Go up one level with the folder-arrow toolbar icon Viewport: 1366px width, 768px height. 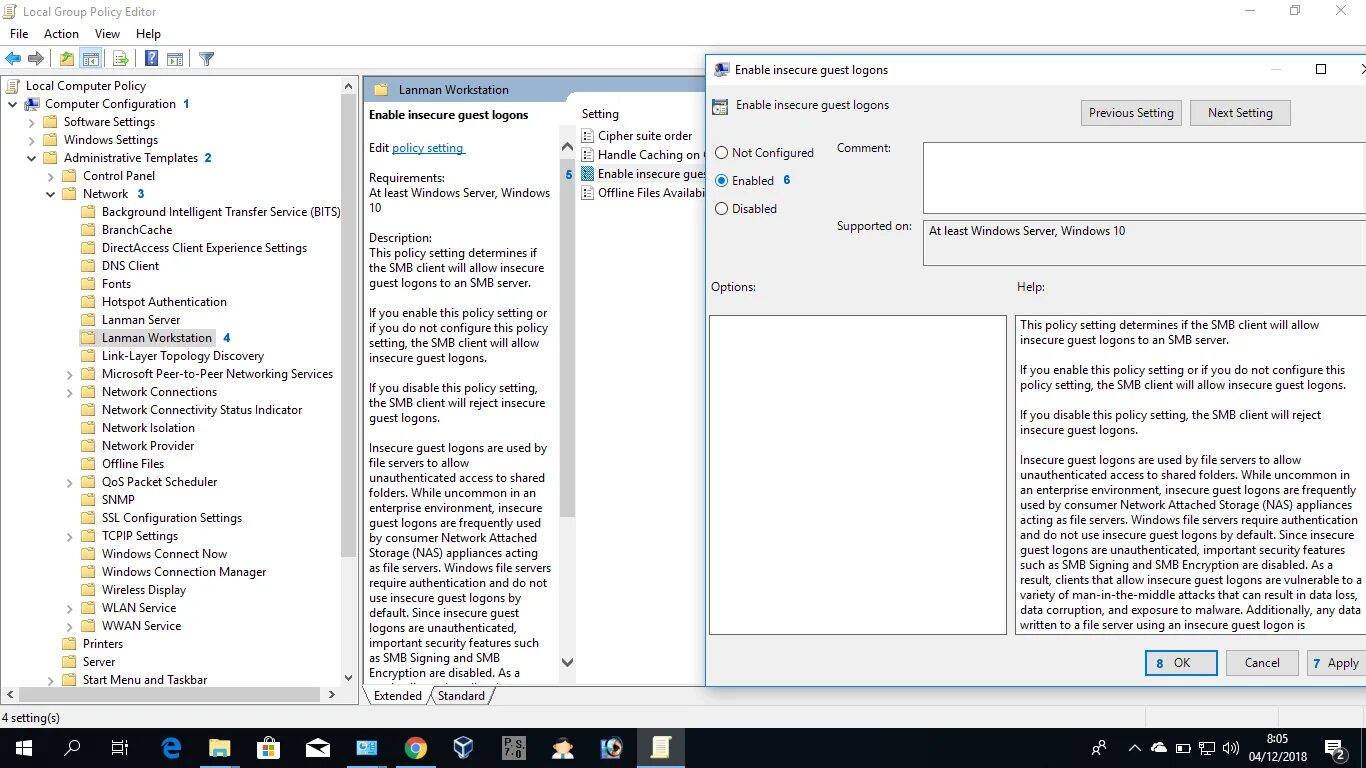click(x=66, y=59)
